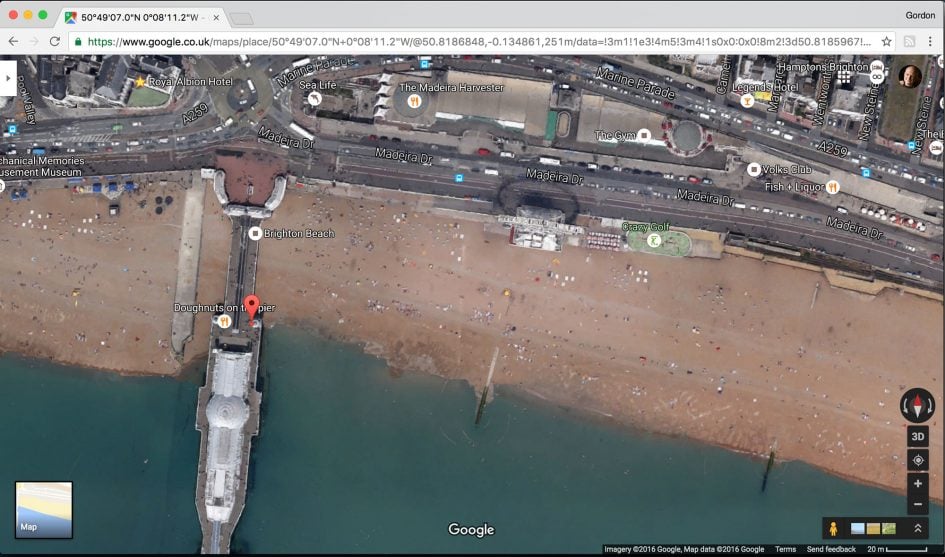Reset map north via the compass needle
This screenshot has width=945, height=557.
pyautogui.click(x=917, y=404)
